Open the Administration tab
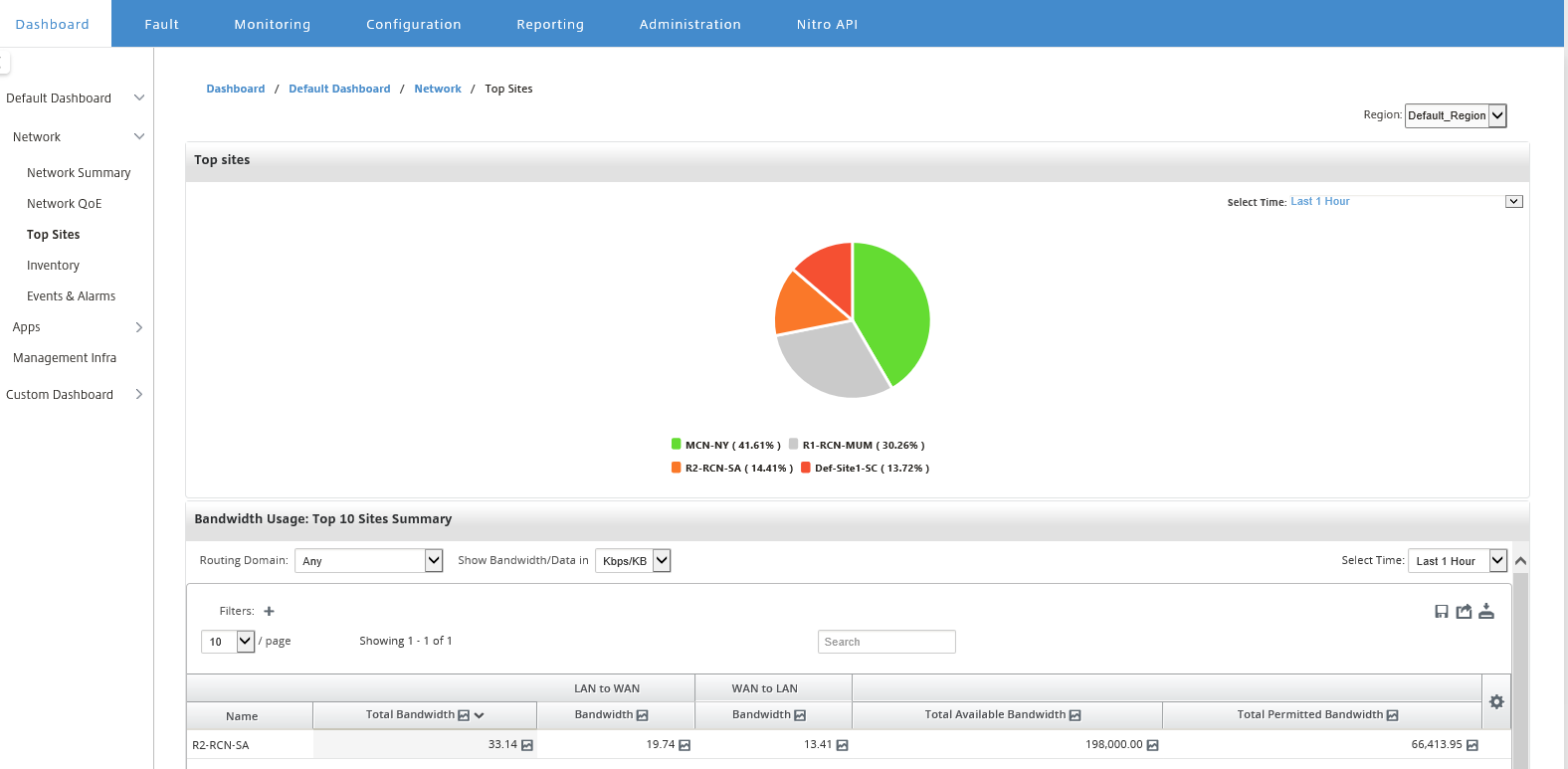The width and height of the screenshot is (1568, 769). click(x=690, y=24)
